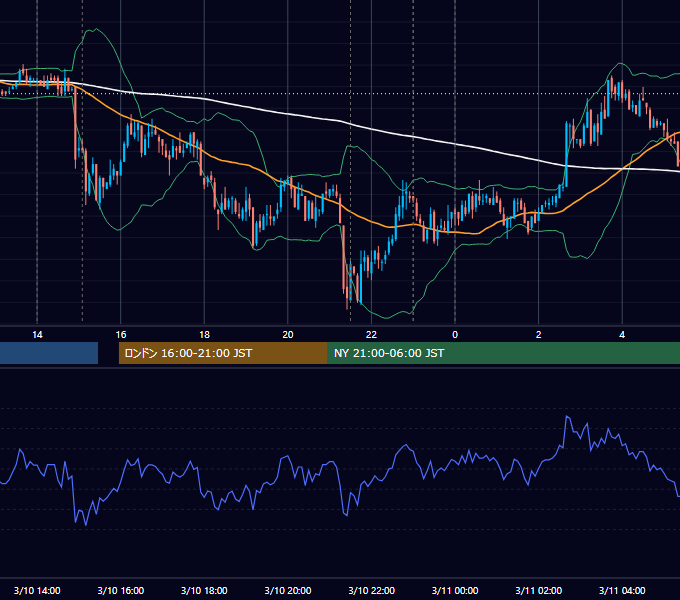Click hour label 18 on price chart axis
This screenshot has width=680, height=600.
pyautogui.click(x=204, y=335)
